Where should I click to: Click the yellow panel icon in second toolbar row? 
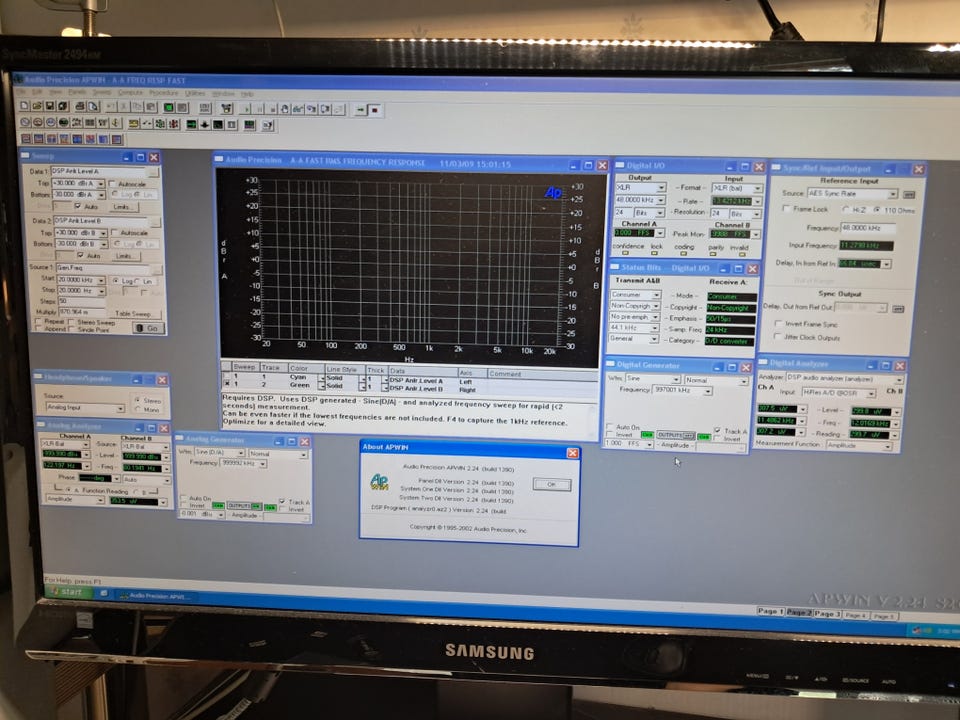(134, 124)
